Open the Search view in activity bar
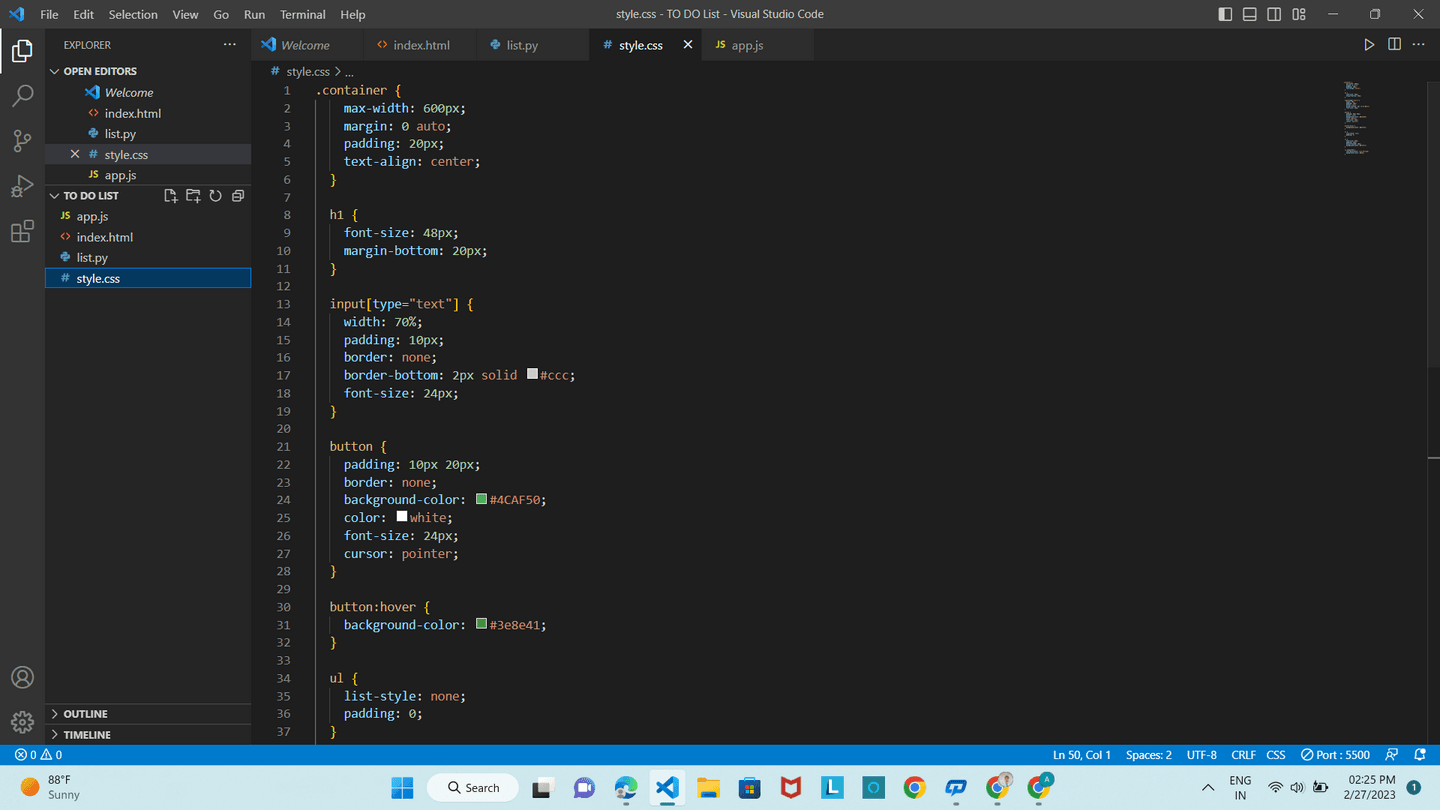The height and width of the screenshot is (810, 1440). click(x=22, y=95)
